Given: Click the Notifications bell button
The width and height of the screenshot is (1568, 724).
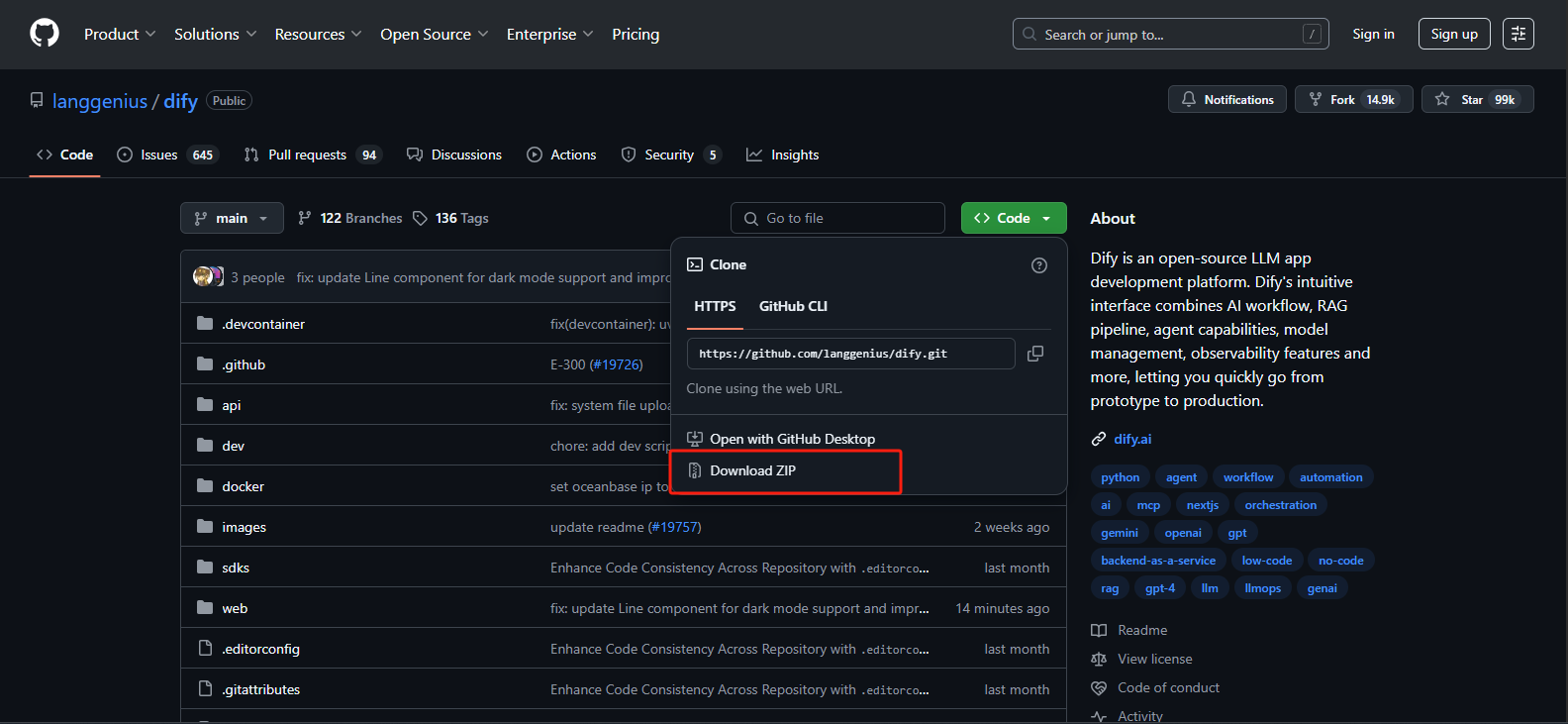Looking at the screenshot, I should 1227,100.
